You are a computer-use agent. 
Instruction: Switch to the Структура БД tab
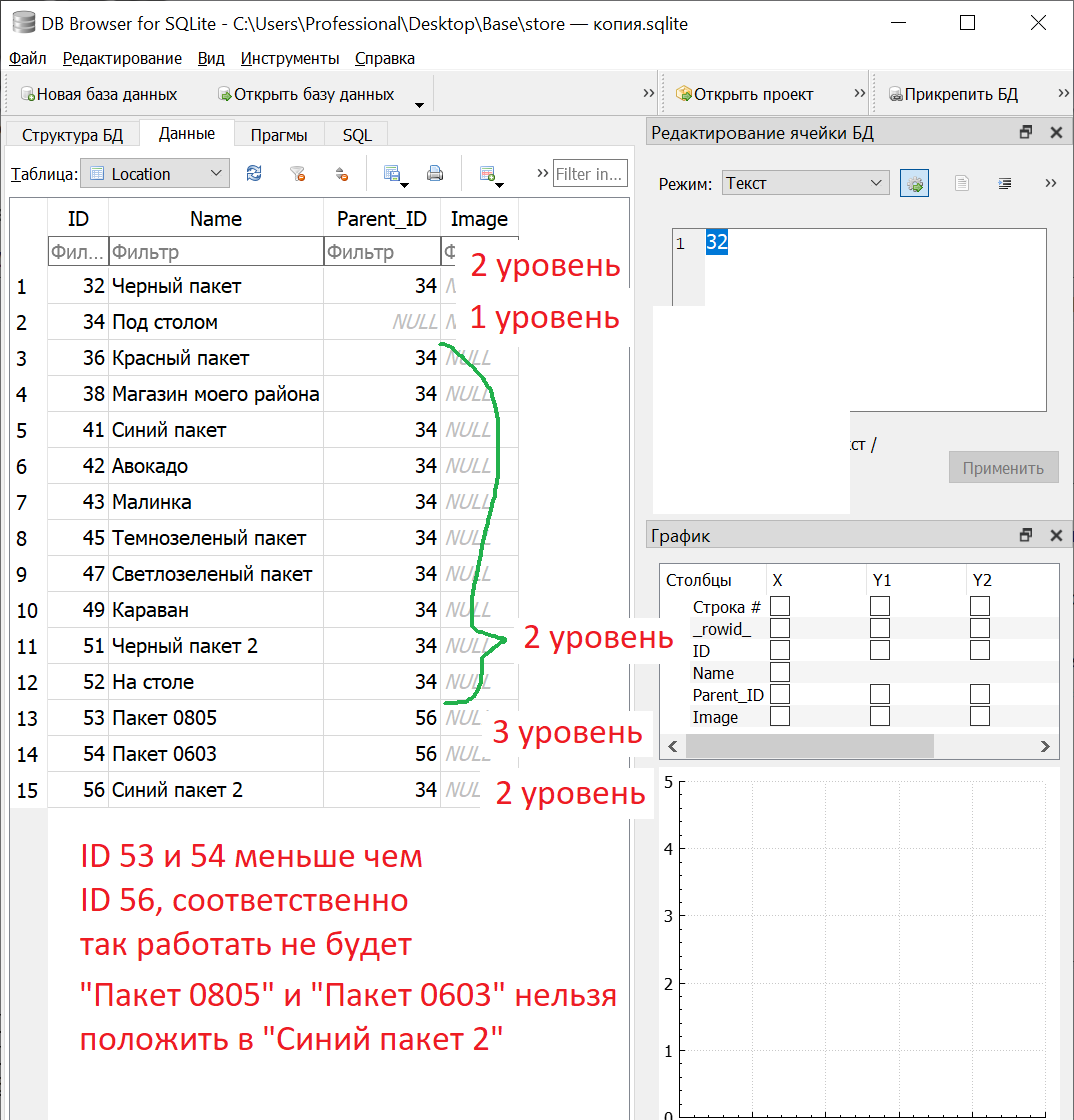pyautogui.click(x=73, y=135)
